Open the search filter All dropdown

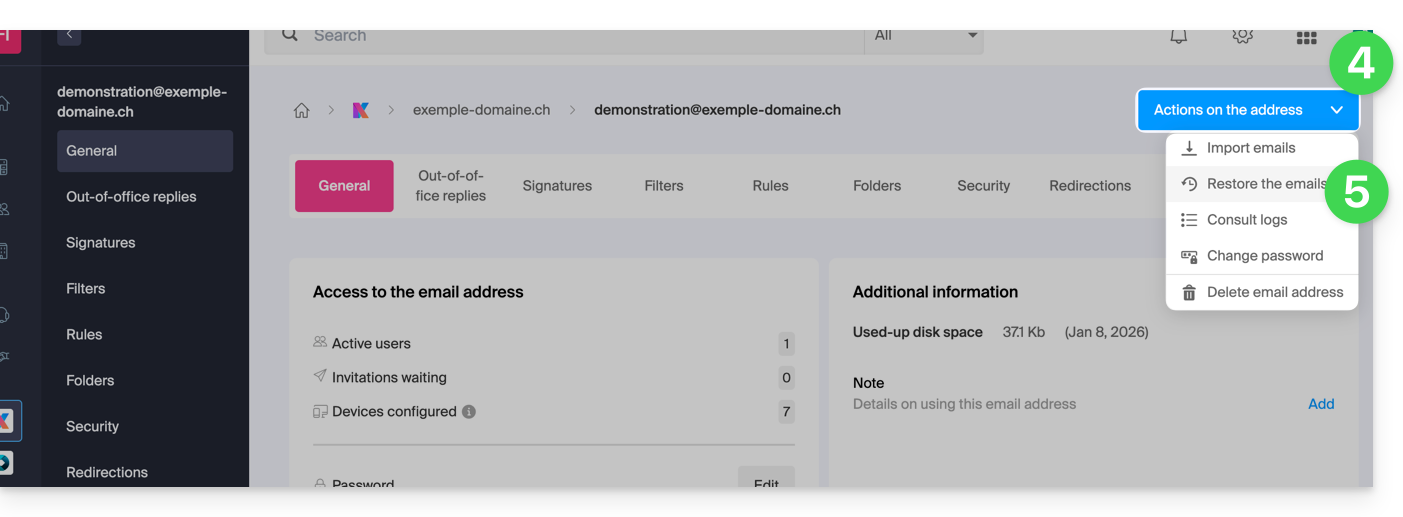924,36
